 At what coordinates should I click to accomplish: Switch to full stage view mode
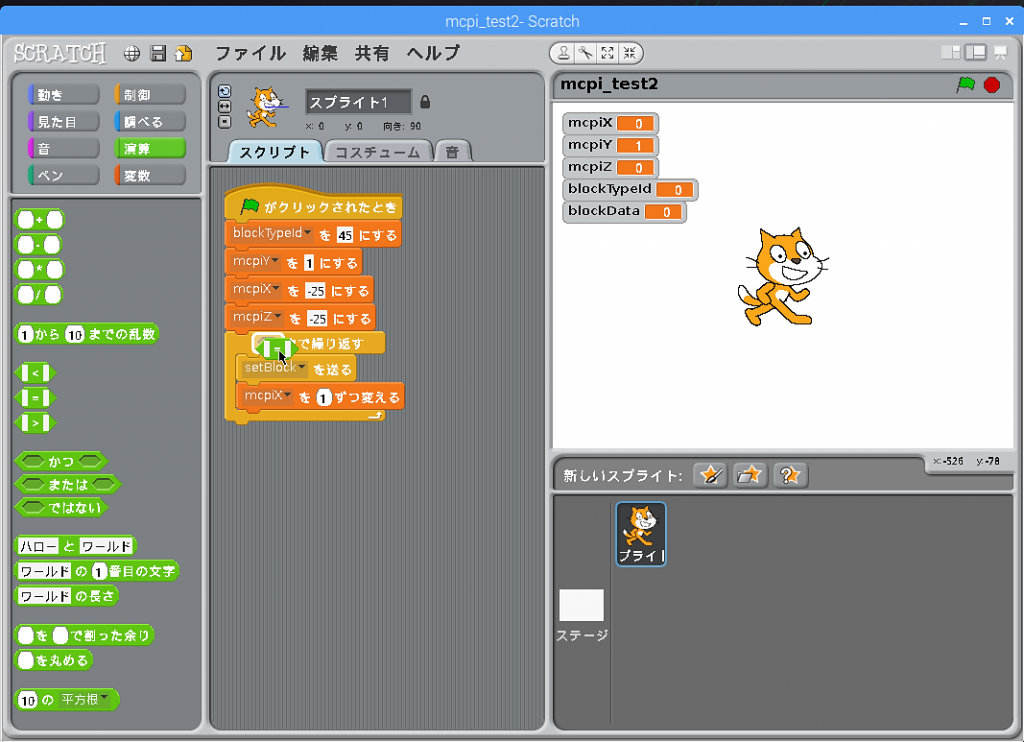pos(976,53)
